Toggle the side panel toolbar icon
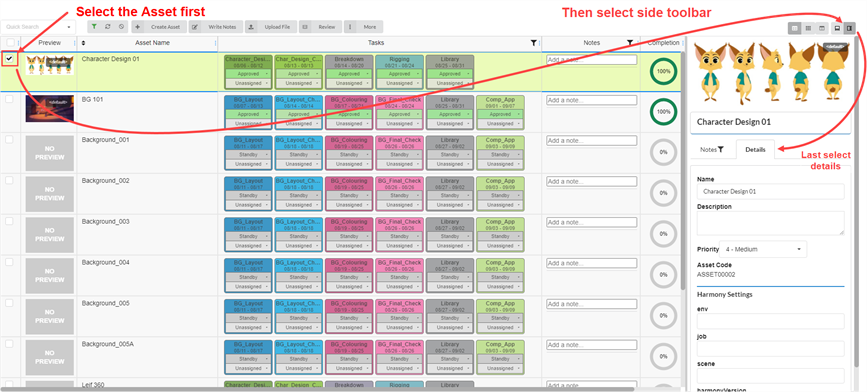The image size is (867, 392). pyautogui.click(x=849, y=28)
